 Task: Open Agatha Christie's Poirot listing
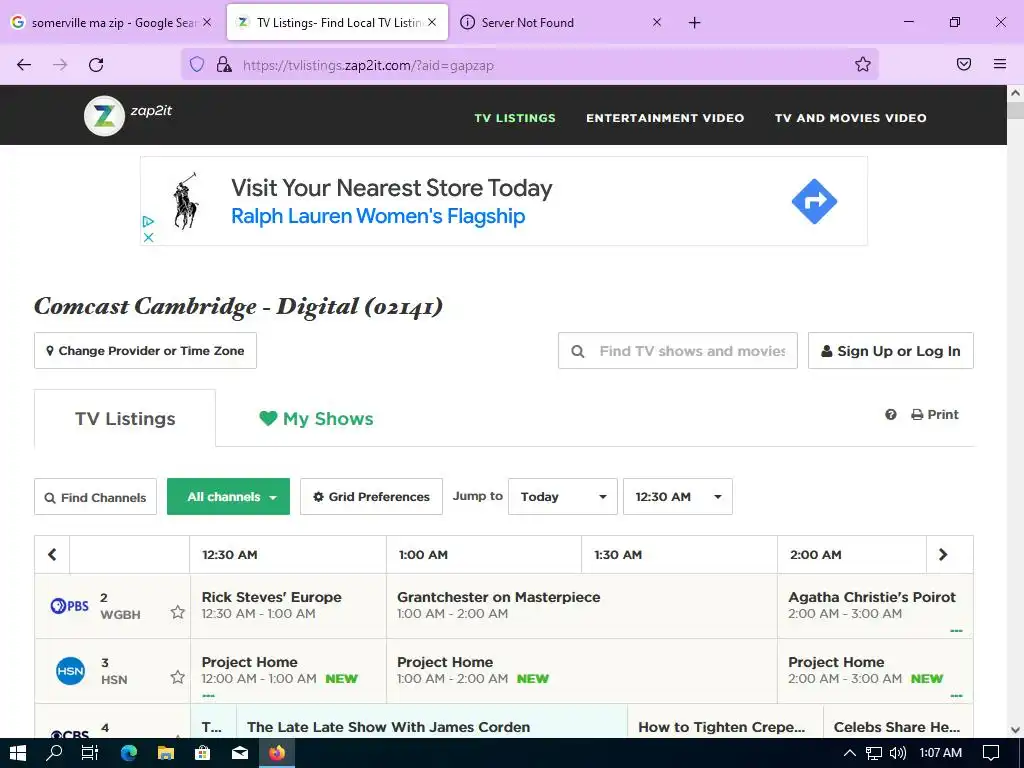[x=875, y=605]
